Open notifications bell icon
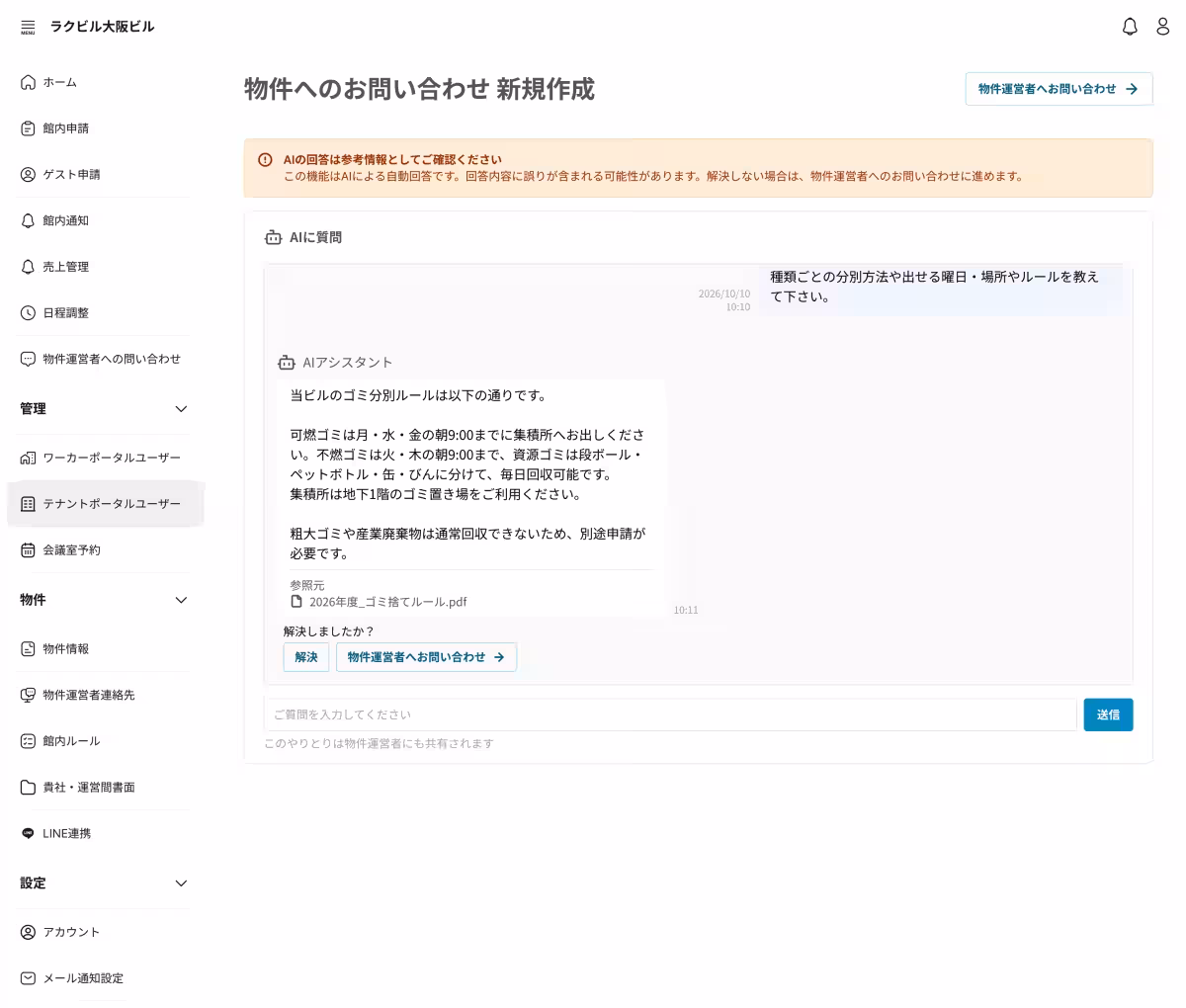The width and height of the screenshot is (1186, 1008). (1130, 27)
